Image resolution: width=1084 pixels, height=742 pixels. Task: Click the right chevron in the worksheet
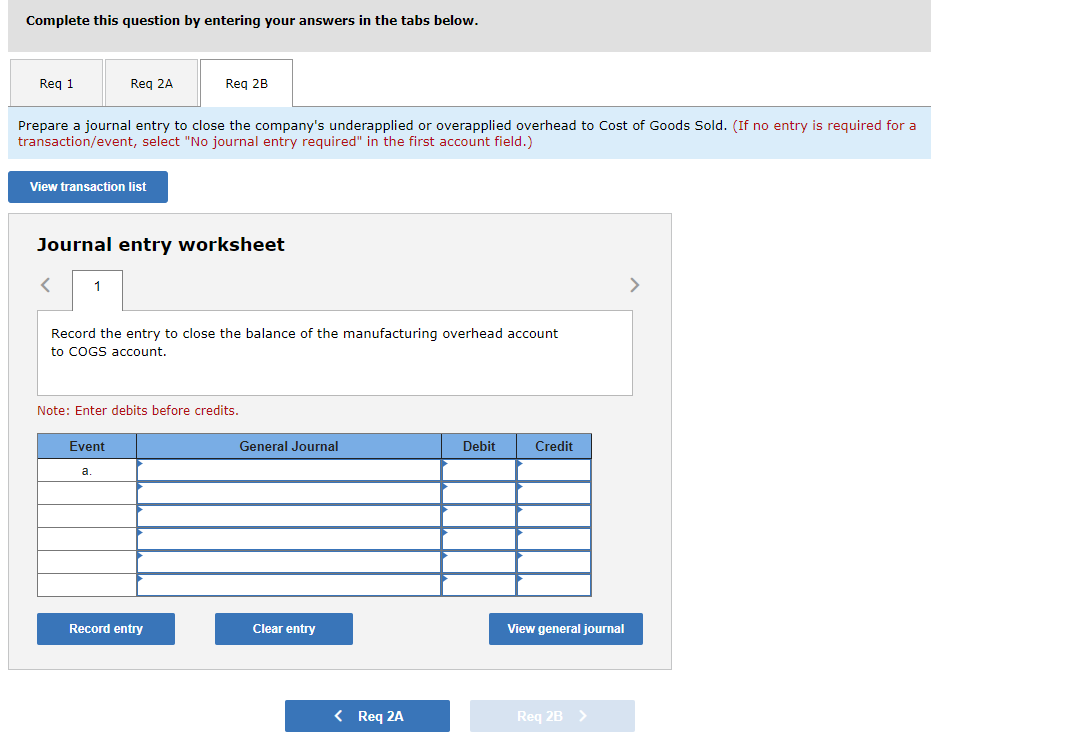(x=635, y=285)
